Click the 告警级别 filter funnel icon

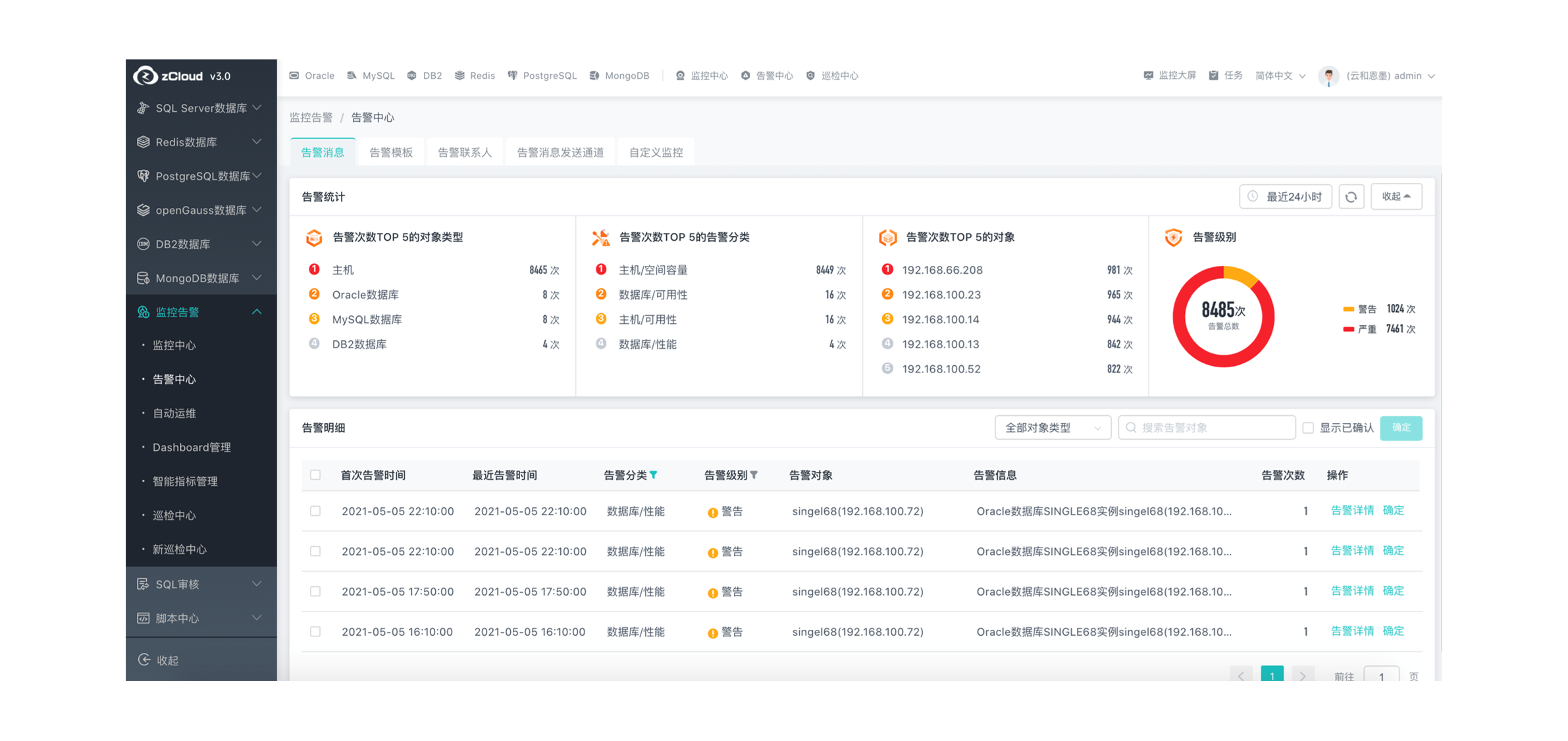coord(754,475)
